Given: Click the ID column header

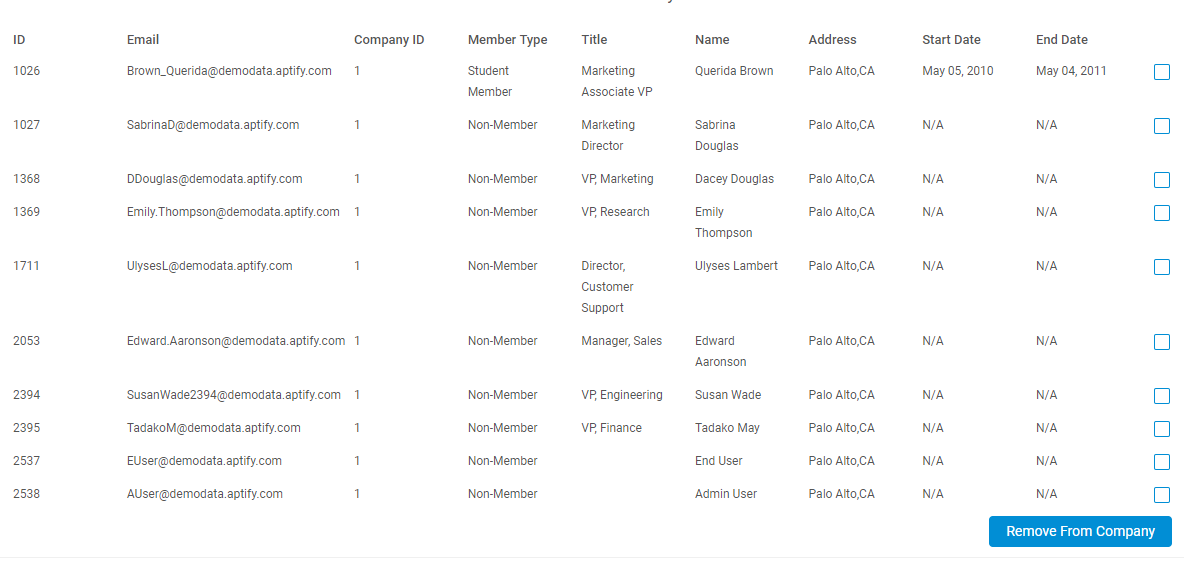Looking at the screenshot, I should click(x=20, y=40).
